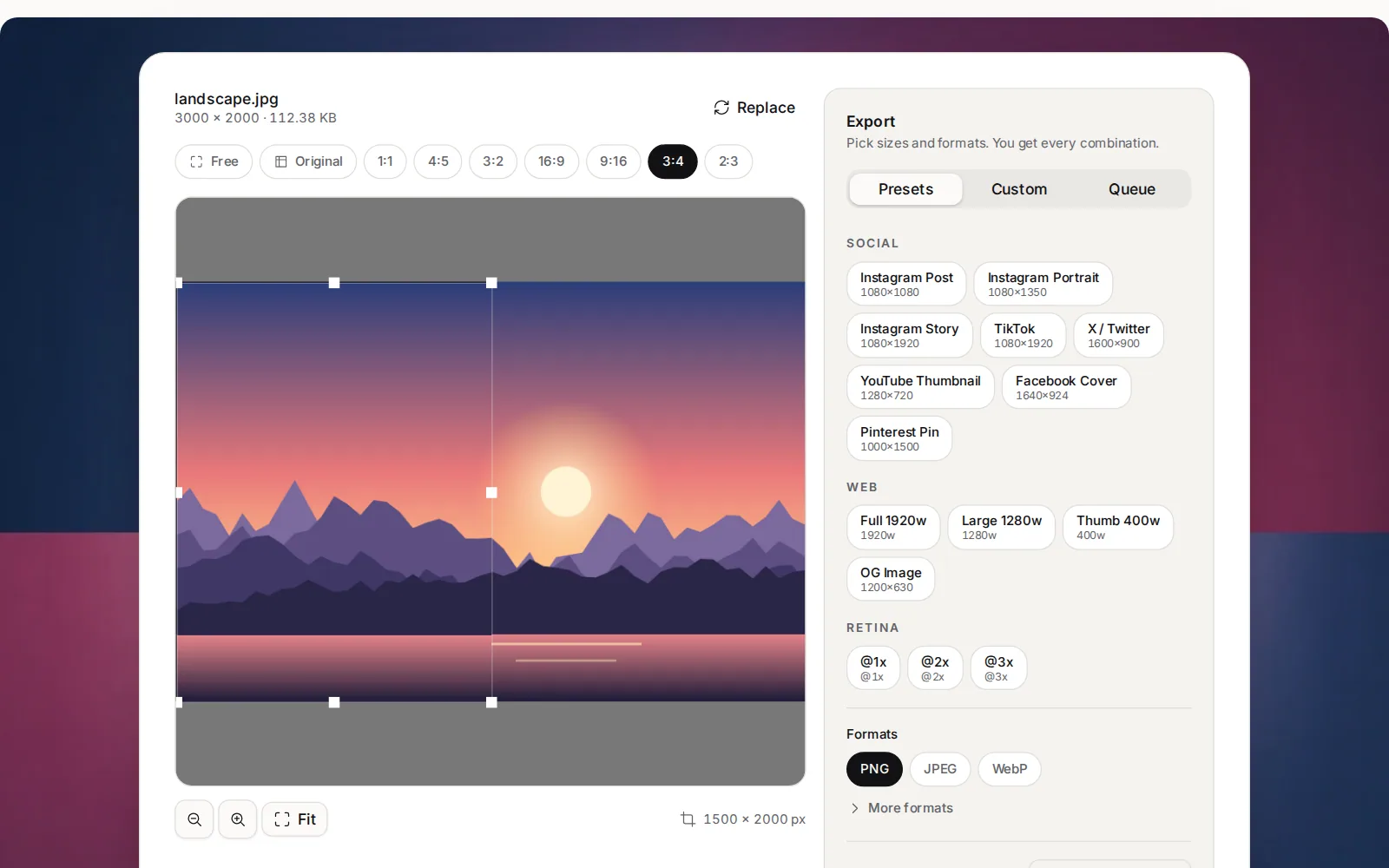1389x868 pixels.
Task: Select the PNG format
Action: (874, 769)
